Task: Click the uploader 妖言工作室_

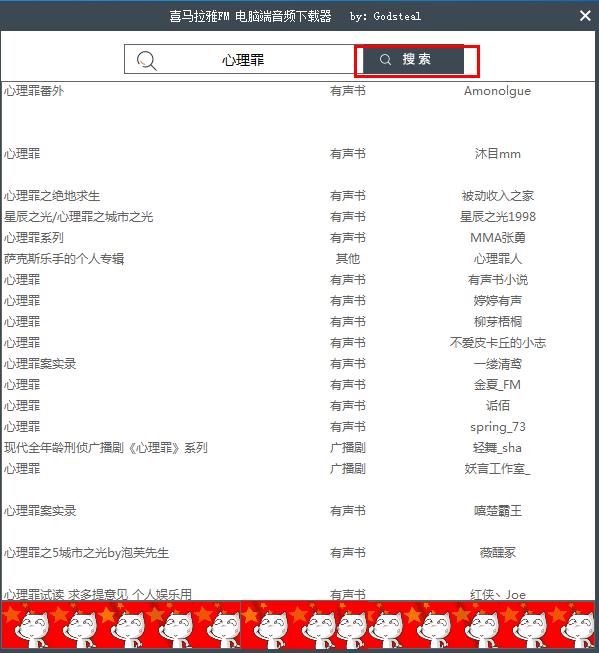Action: [x=497, y=469]
